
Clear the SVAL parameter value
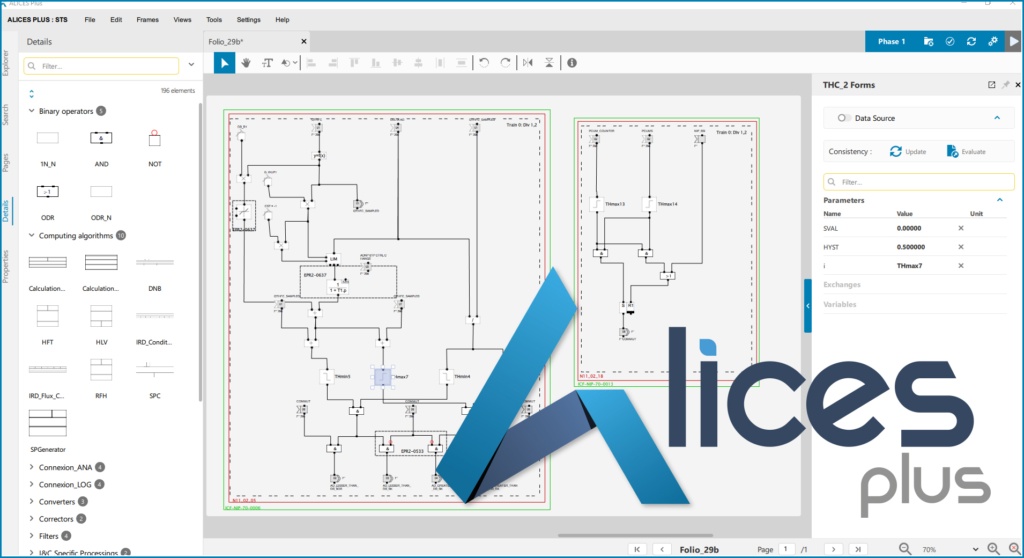(x=961, y=229)
